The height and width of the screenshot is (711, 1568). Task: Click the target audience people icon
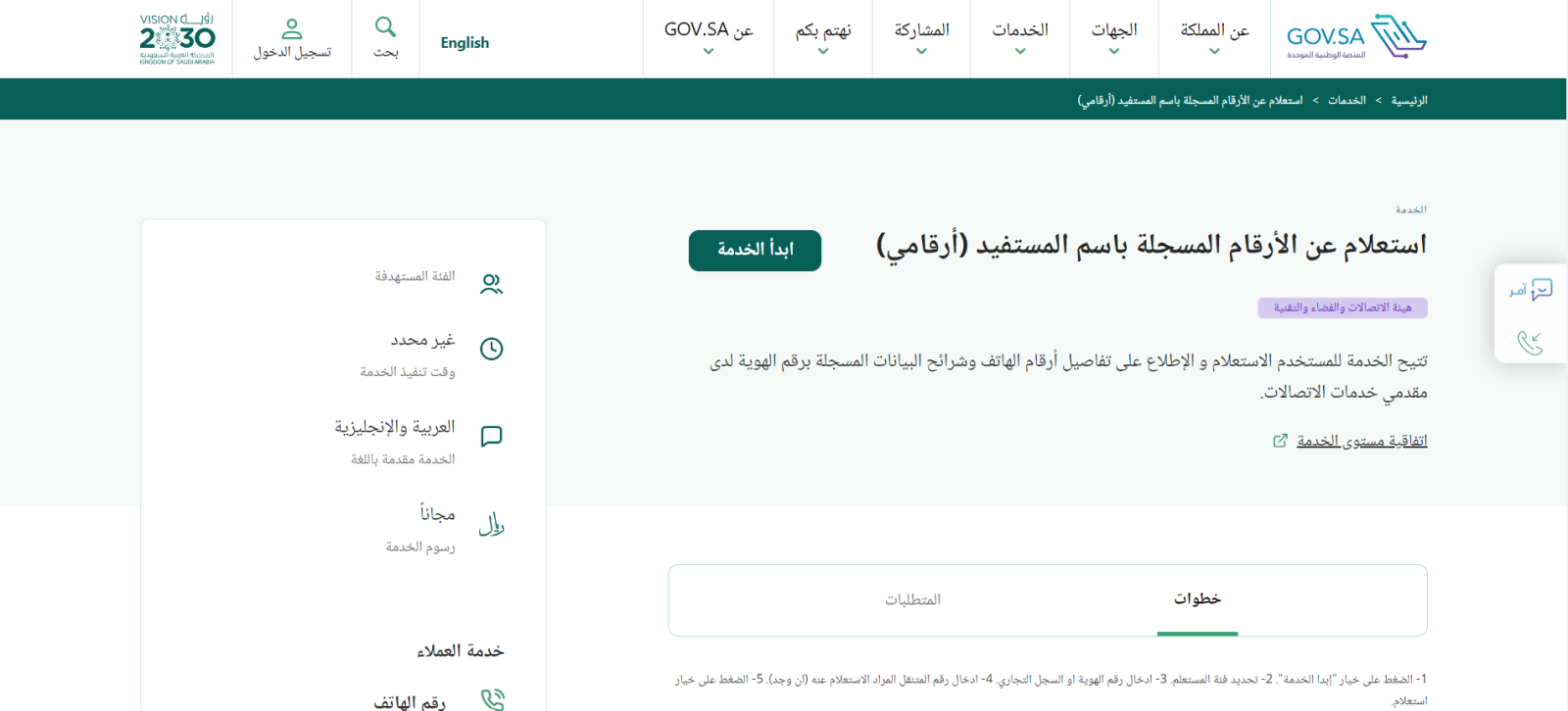click(x=491, y=284)
